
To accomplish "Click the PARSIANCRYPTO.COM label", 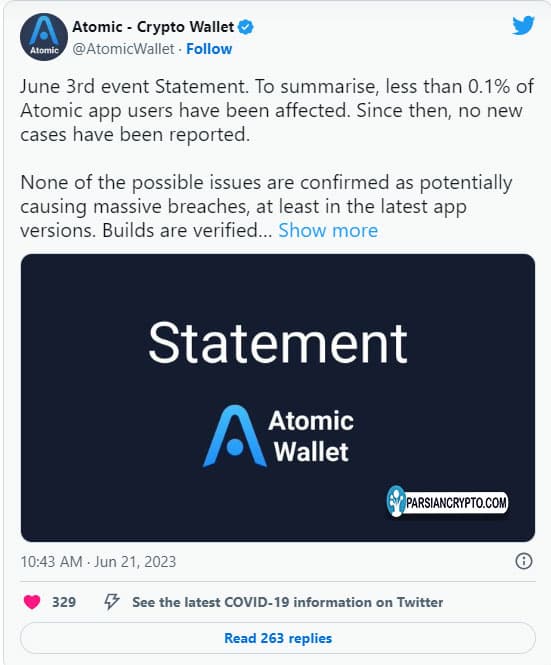I will click(456, 503).
